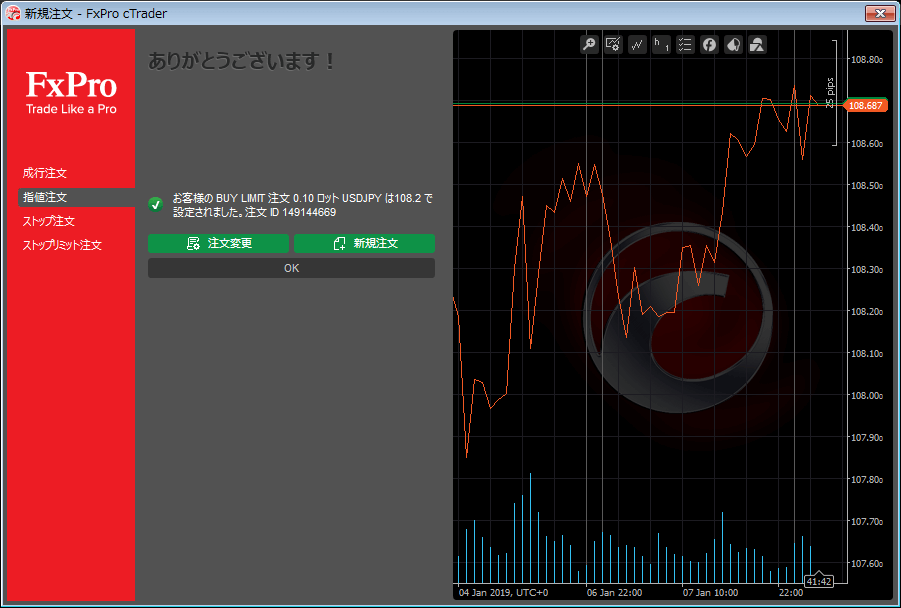Open the cBots/objects leaf-shaped chart icon
901x608 pixels.
click(x=733, y=44)
